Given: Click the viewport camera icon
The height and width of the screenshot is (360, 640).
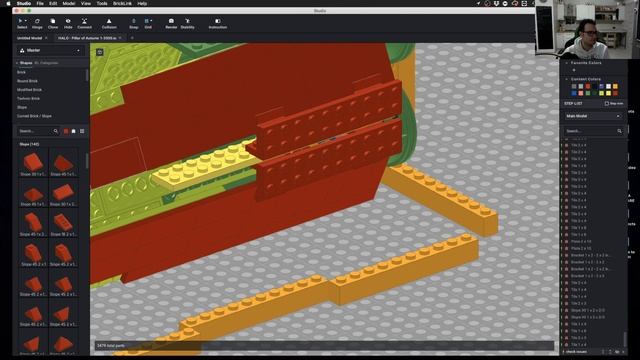Looking at the screenshot, I should pyautogui.click(x=100, y=52).
